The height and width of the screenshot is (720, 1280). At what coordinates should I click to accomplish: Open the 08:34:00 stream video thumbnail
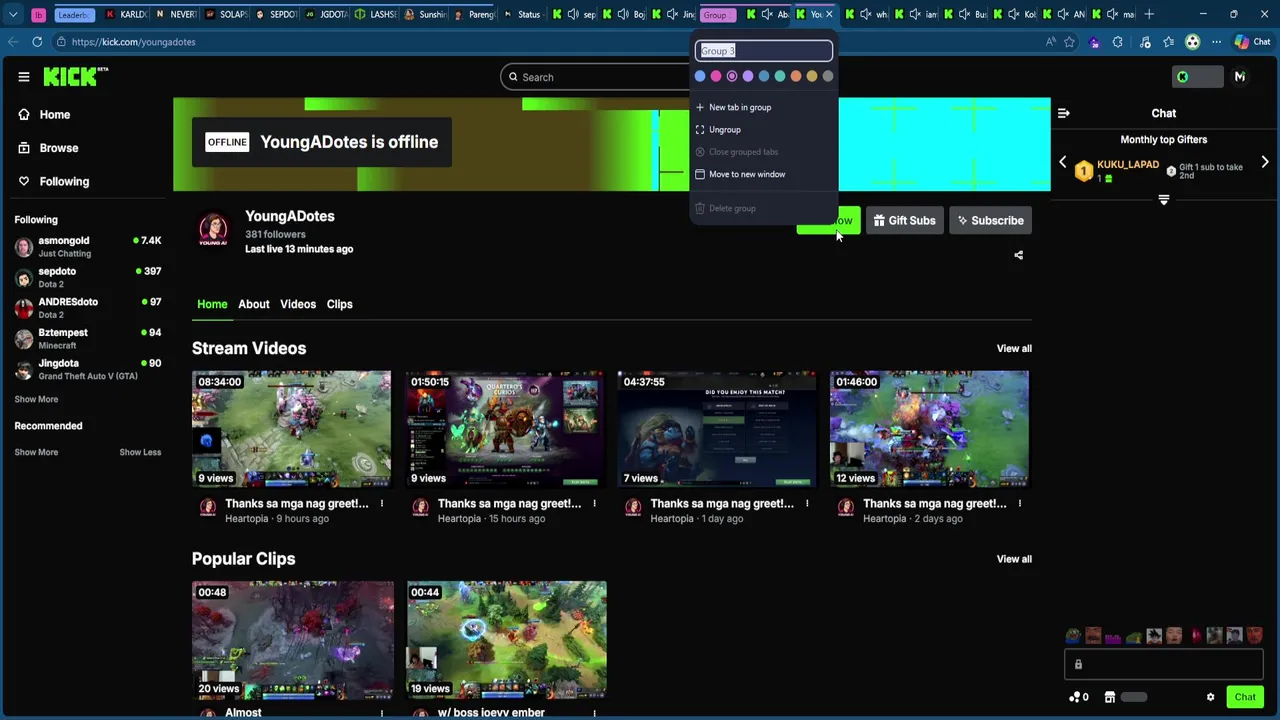[x=291, y=429]
